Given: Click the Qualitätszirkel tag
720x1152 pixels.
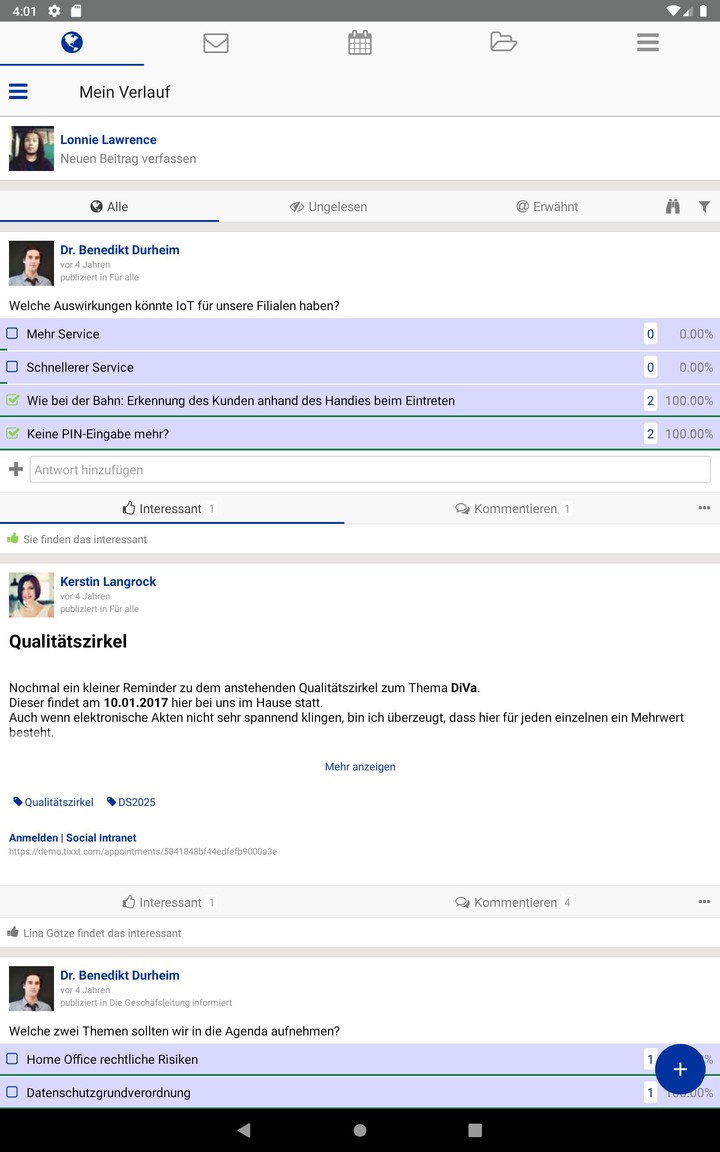Looking at the screenshot, I should 54,802.
